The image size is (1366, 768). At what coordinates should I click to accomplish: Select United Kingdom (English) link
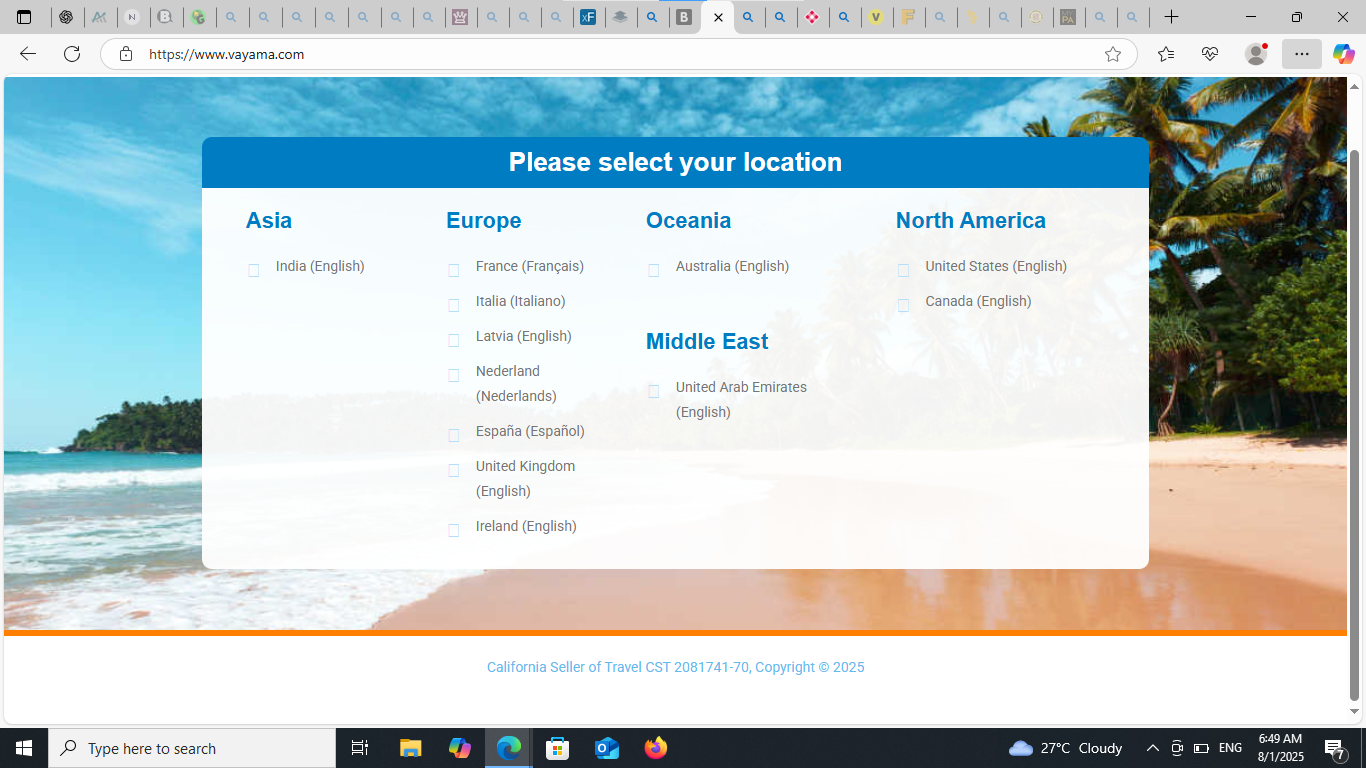[525, 479]
